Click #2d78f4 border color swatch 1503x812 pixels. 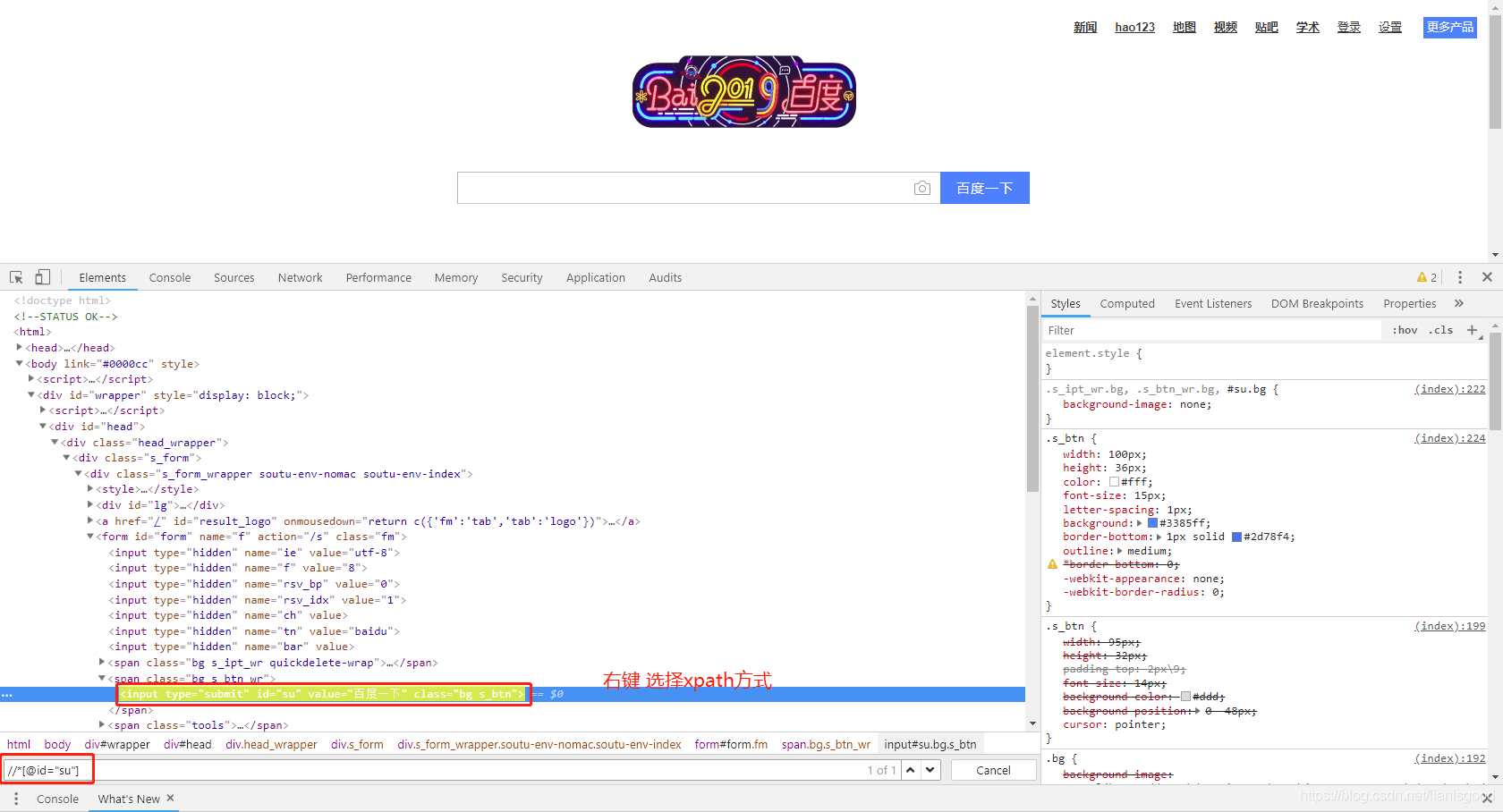1236,537
